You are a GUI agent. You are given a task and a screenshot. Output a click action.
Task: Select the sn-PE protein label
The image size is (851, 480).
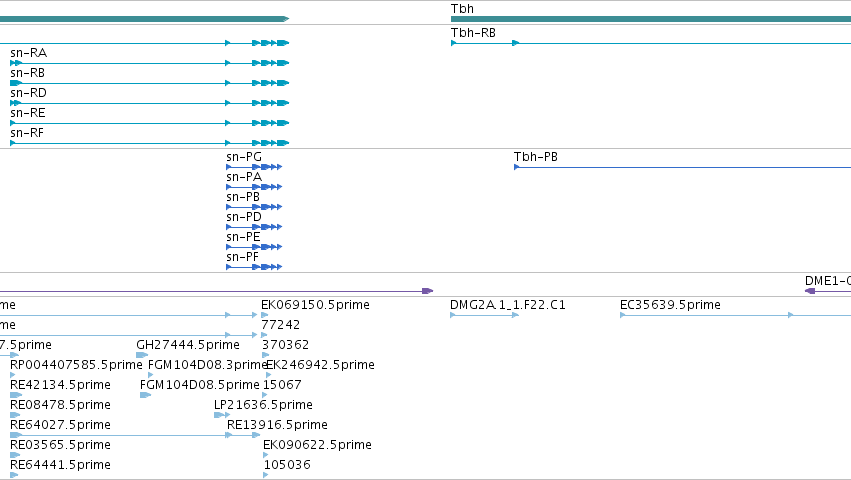243,237
